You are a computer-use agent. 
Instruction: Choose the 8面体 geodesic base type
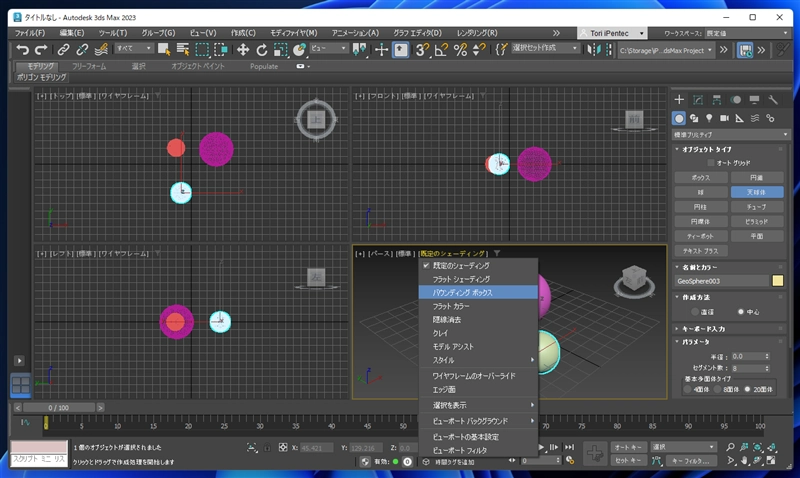click(x=717, y=389)
